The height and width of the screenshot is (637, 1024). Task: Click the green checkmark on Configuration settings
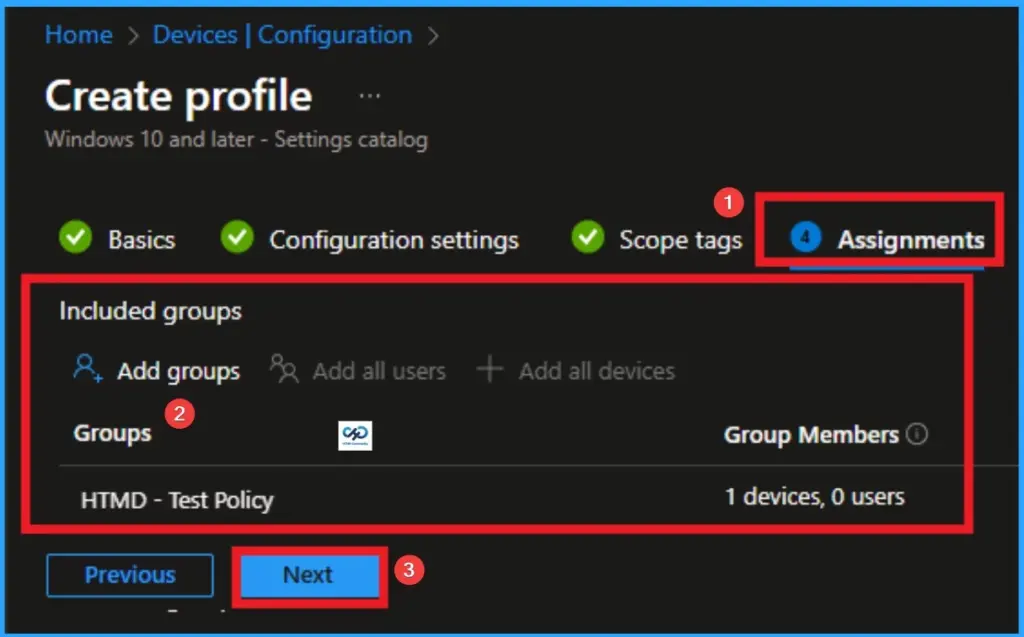tap(236, 238)
